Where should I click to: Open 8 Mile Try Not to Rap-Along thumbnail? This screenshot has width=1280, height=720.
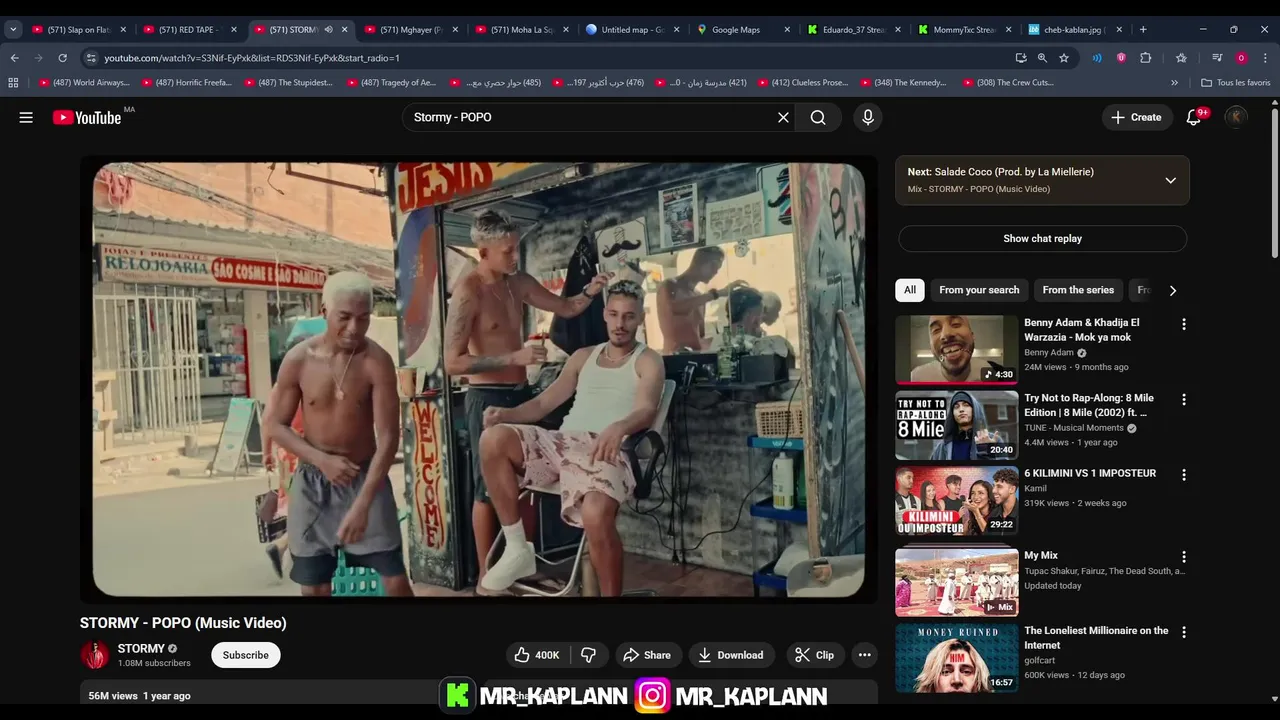click(956, 425)
